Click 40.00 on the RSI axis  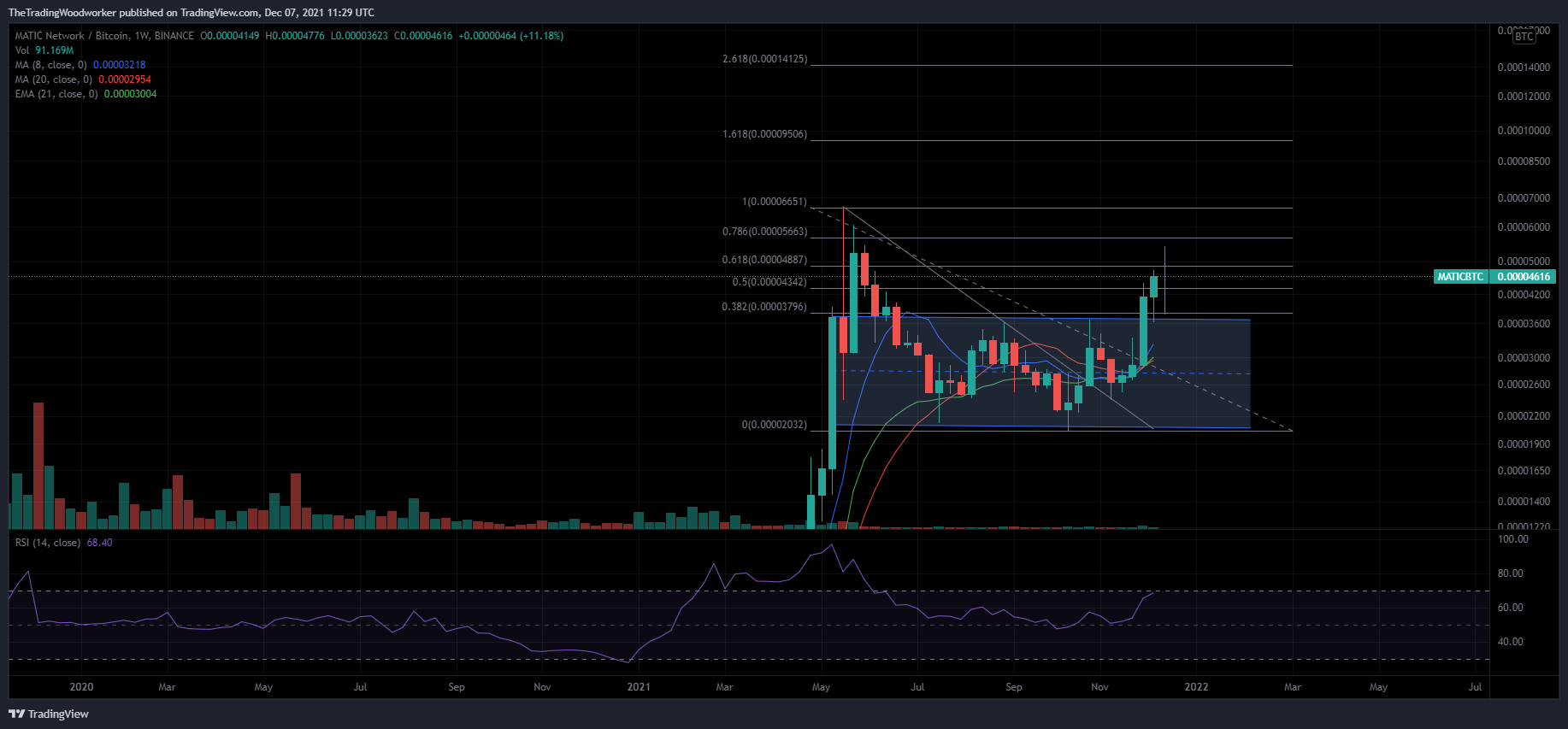1511,642
